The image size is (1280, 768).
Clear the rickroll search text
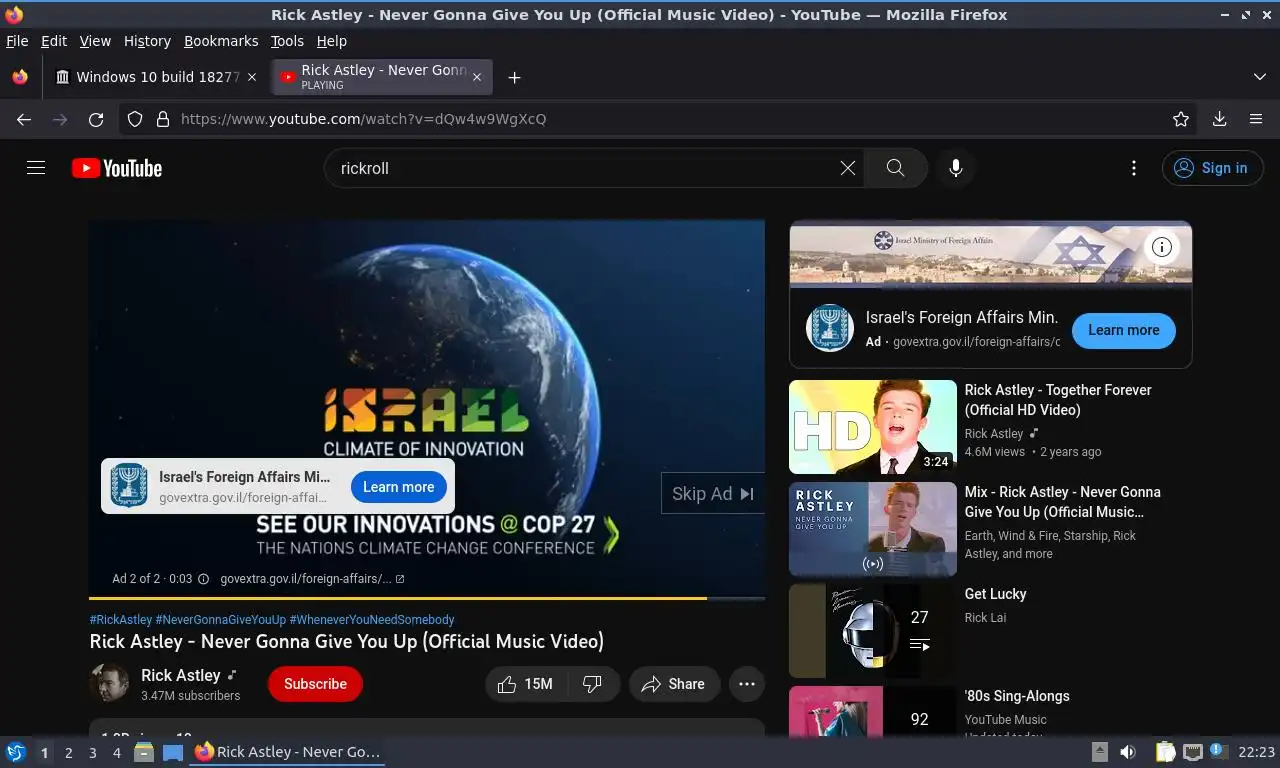[848, 168]
